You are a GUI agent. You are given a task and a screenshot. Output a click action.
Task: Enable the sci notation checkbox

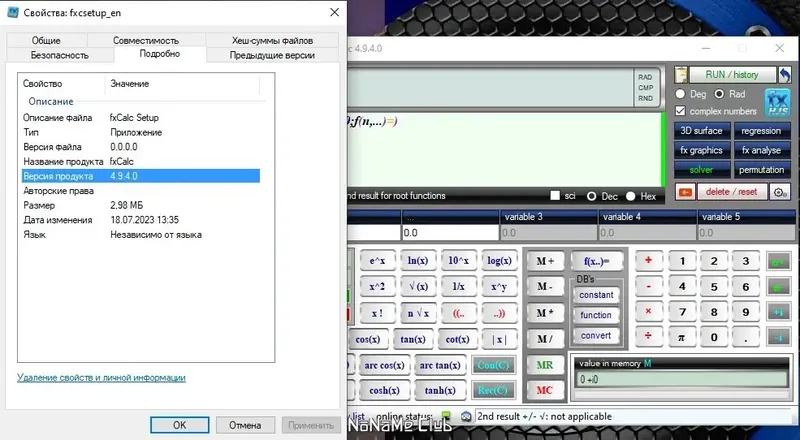tap(555, 195)
